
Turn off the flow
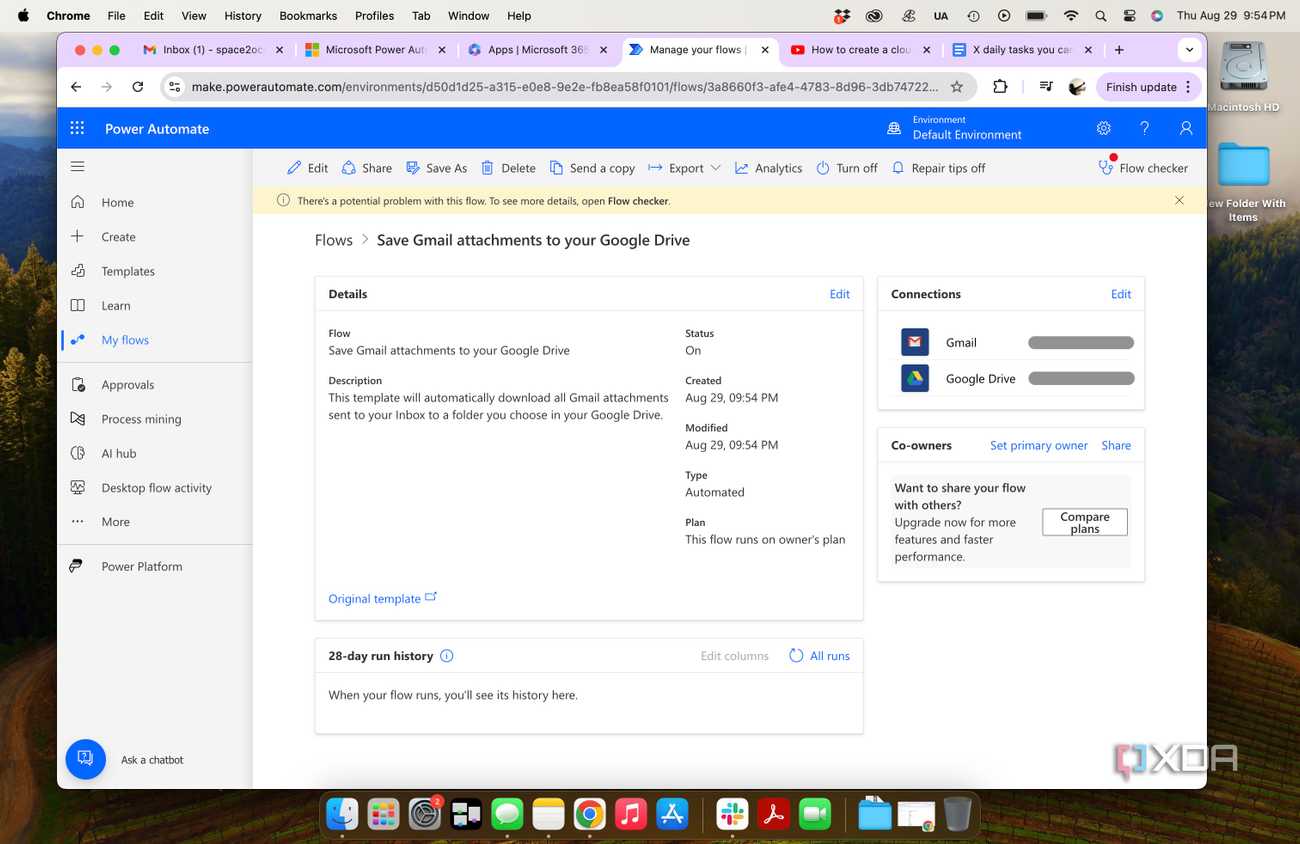(x=847, y=168)
